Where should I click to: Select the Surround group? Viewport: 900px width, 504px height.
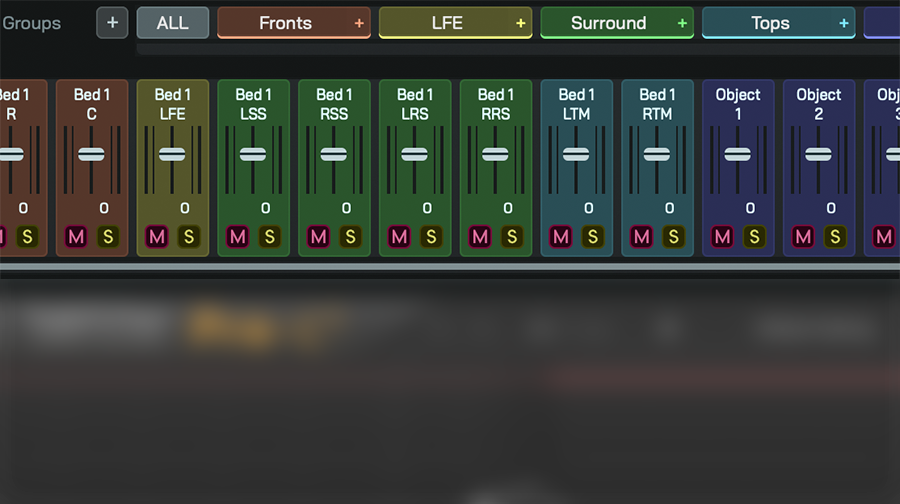[608, 23]
